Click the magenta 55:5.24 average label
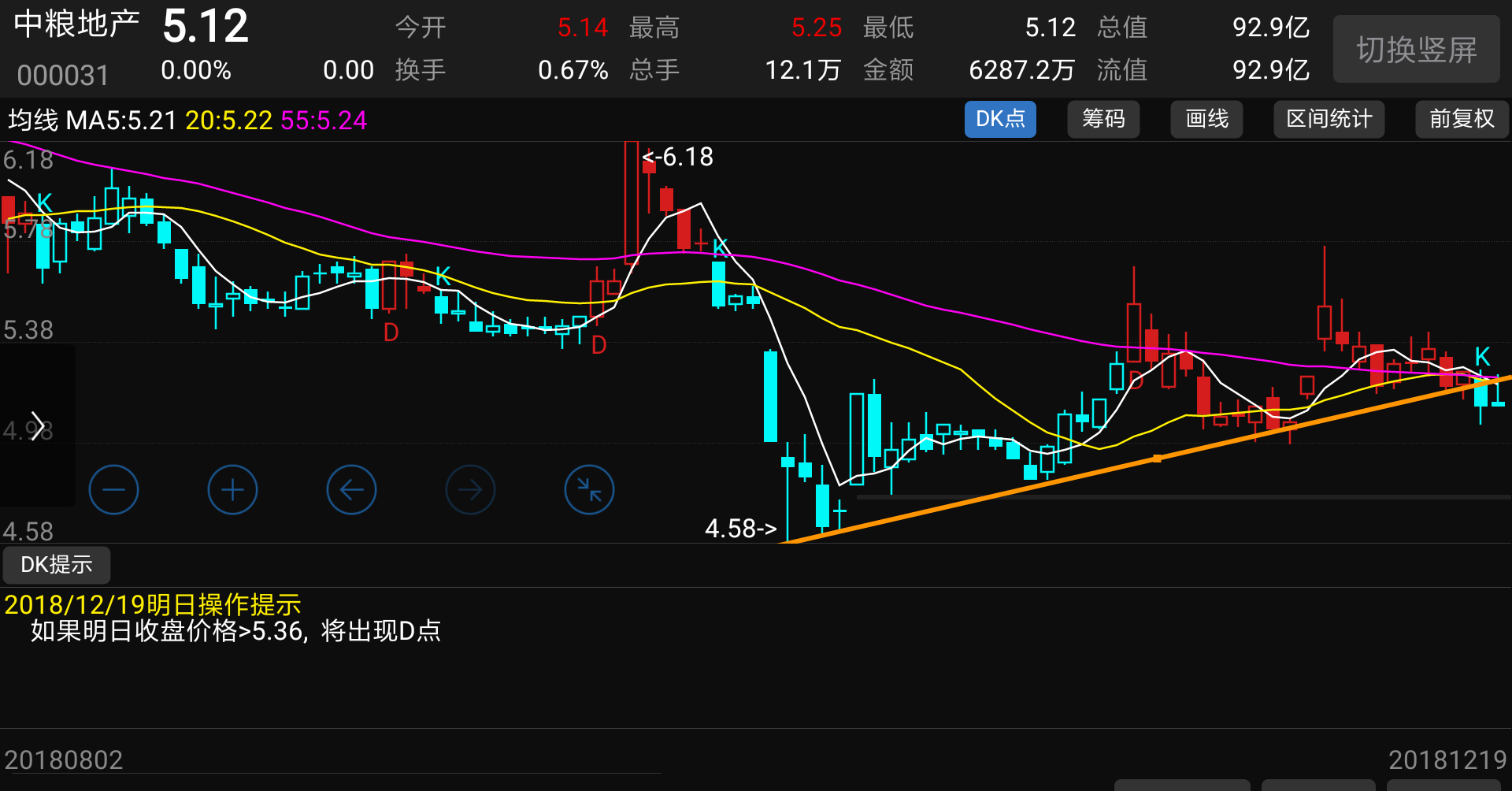The height and width of the screenshot is (791, 1512). [x=324, y=121]
